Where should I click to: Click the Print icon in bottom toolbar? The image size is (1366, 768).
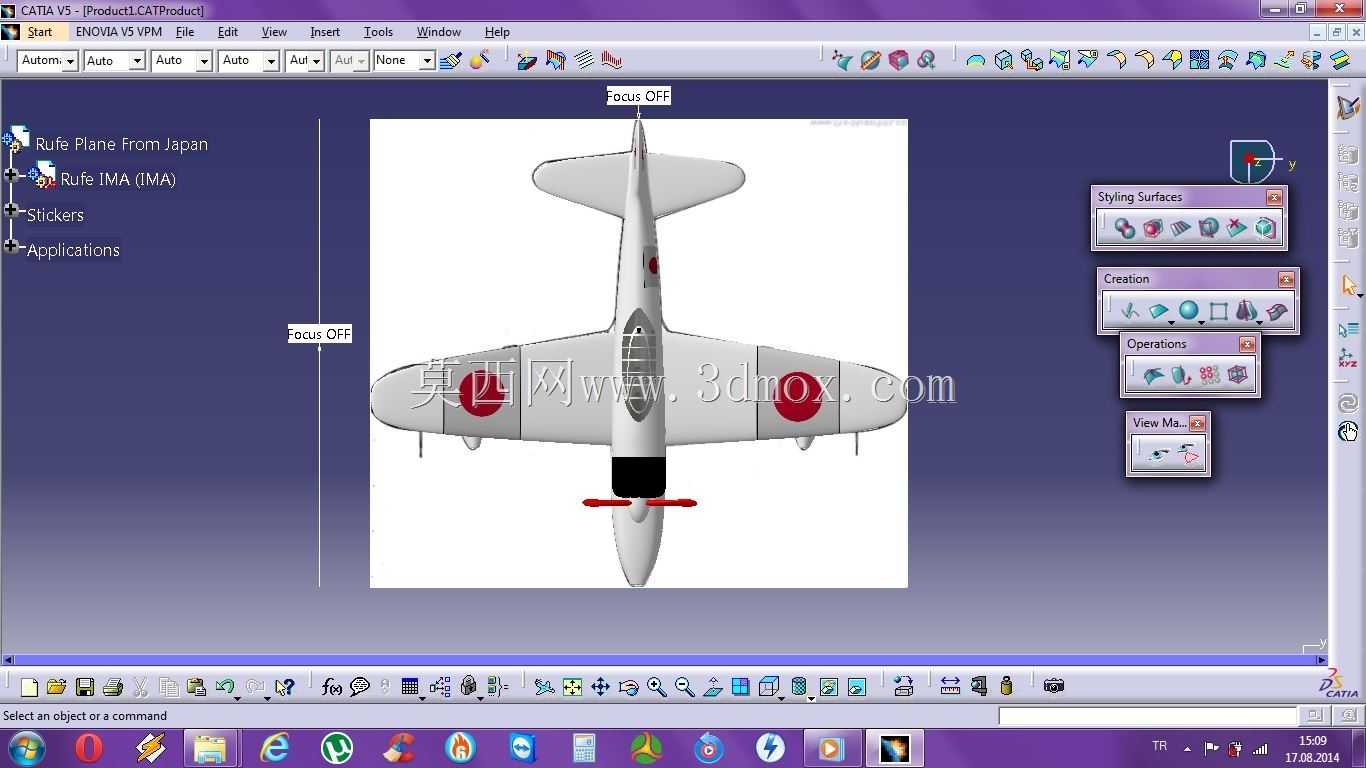(x=113, y=686)
